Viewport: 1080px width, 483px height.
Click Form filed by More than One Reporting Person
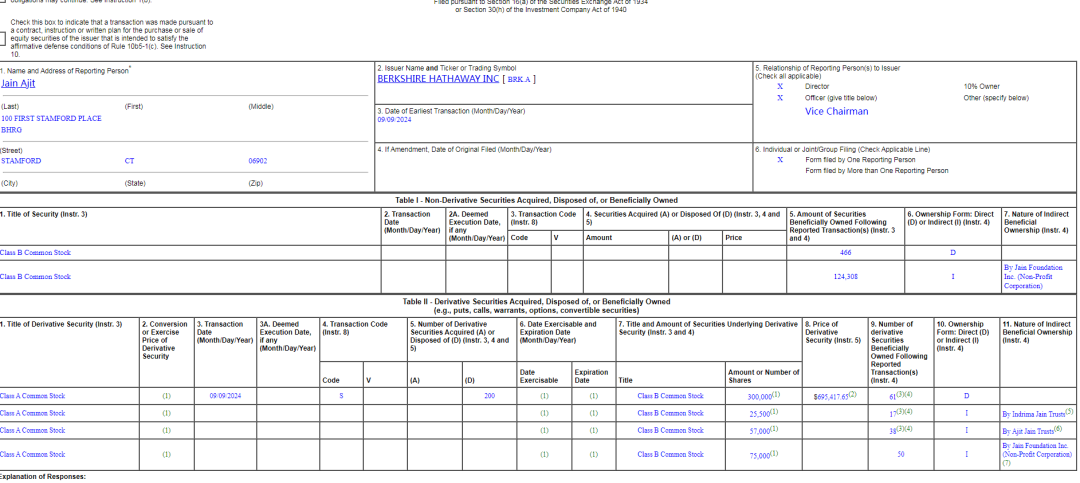877,171
